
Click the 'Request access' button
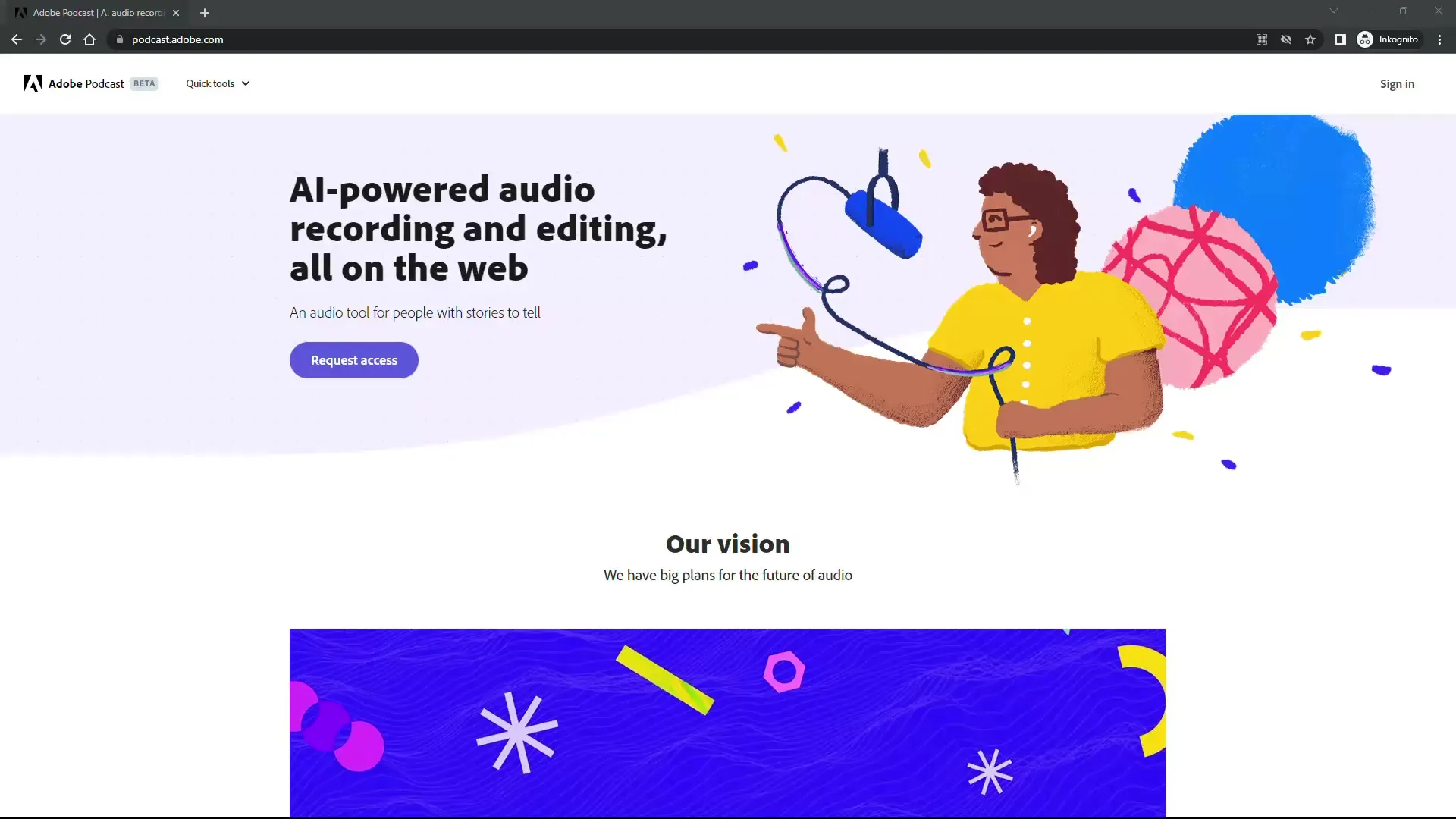(354, 360)
